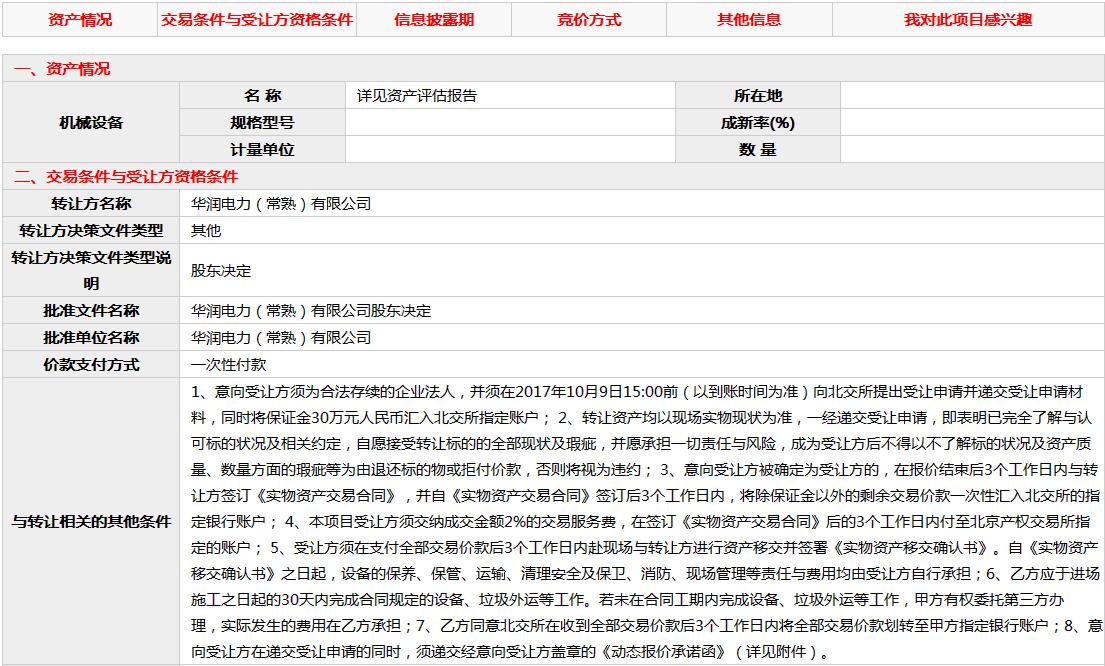Viewport: 1105px width, 666px height.
Task: Click the 机械设备 category cell
Action: pyautogui.click(x=91, y=123)
